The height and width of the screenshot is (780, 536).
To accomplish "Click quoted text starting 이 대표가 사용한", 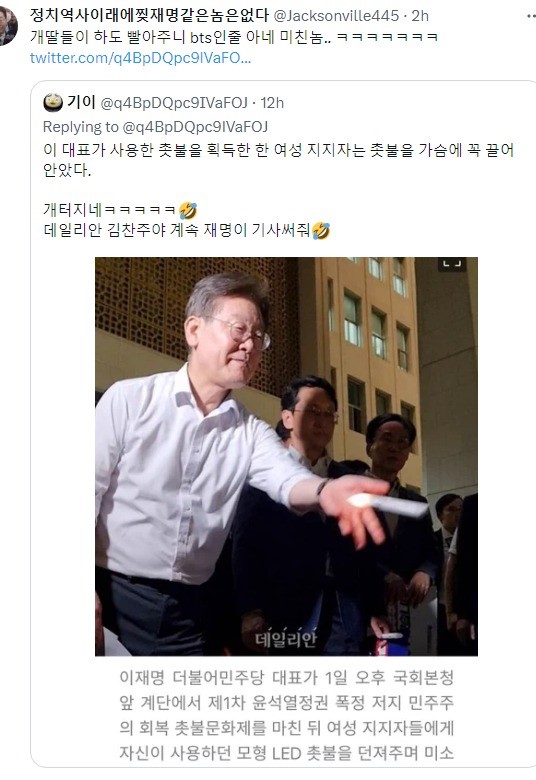I will pos(278,160).
